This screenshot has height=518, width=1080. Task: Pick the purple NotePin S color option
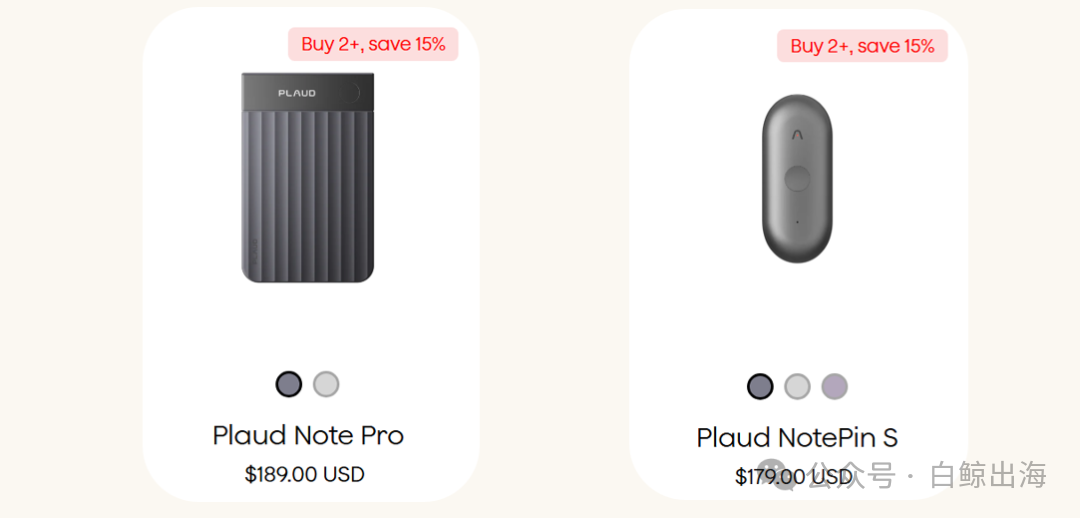point(834,386)
